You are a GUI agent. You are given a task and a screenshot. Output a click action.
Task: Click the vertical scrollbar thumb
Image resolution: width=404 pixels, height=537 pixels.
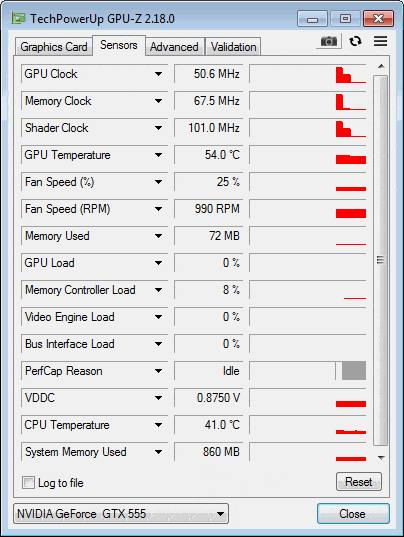pyautogui.click(x=380, y=260)
